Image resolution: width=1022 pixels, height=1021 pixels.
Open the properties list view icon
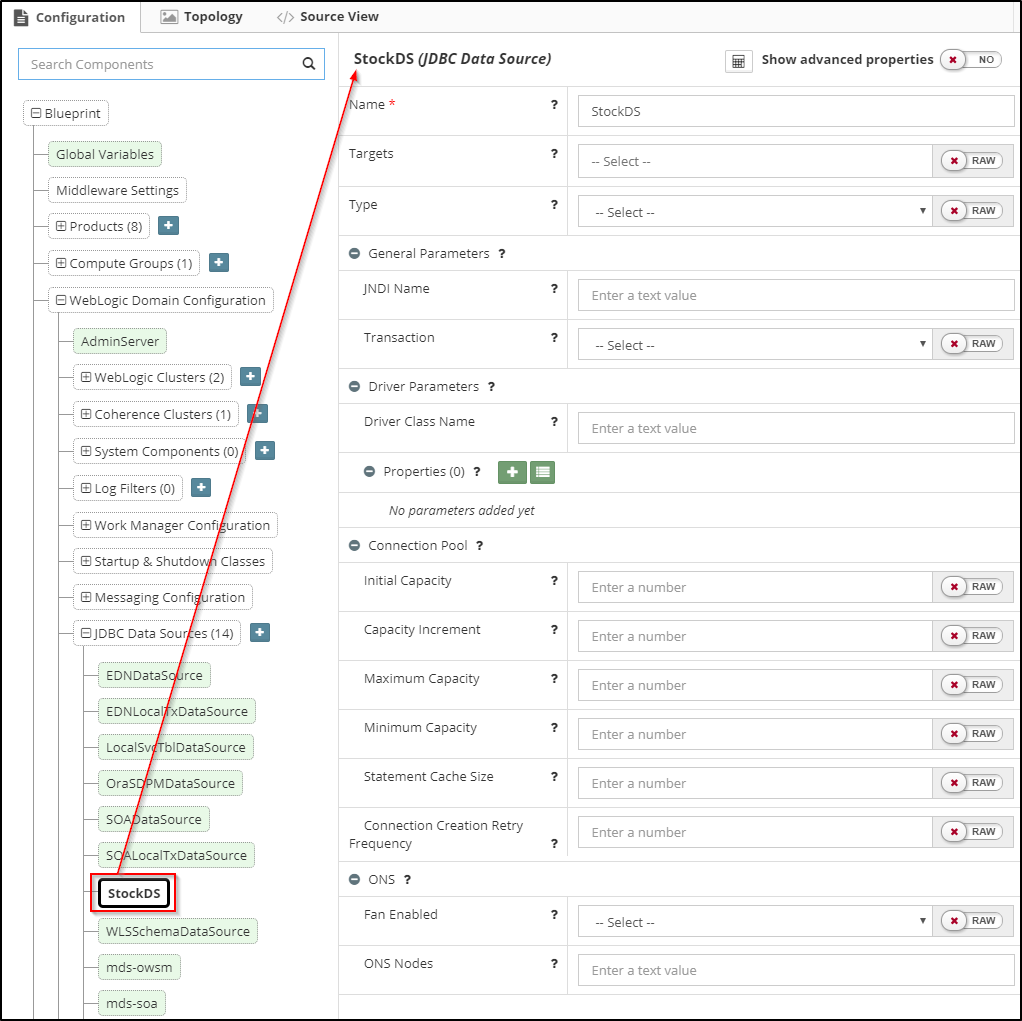[542, 472]
